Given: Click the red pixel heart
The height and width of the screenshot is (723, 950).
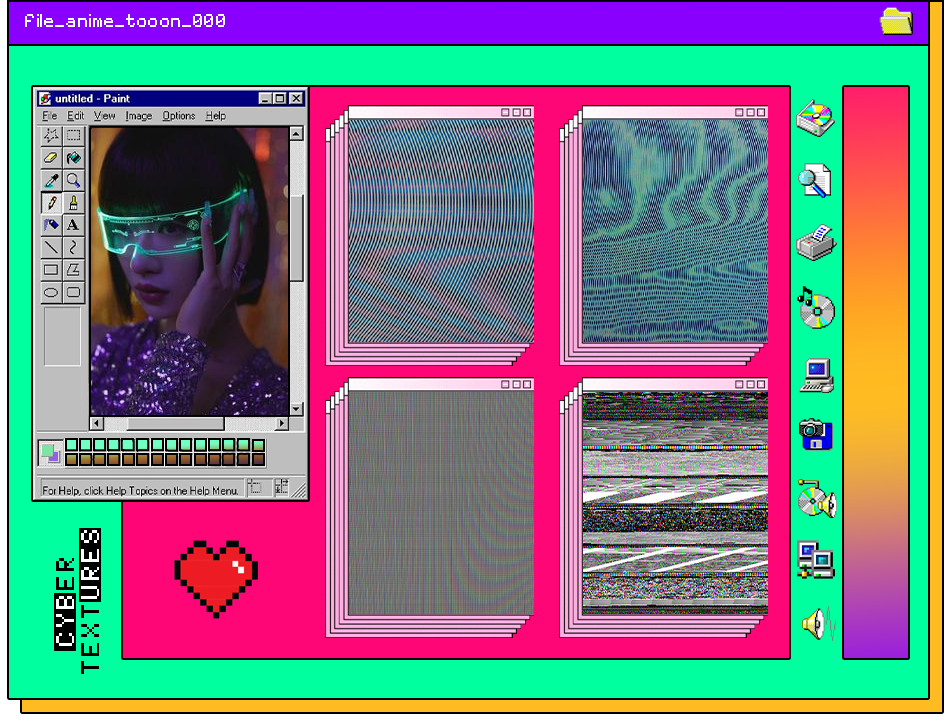Looking at the screenshot, I should 216,579.
